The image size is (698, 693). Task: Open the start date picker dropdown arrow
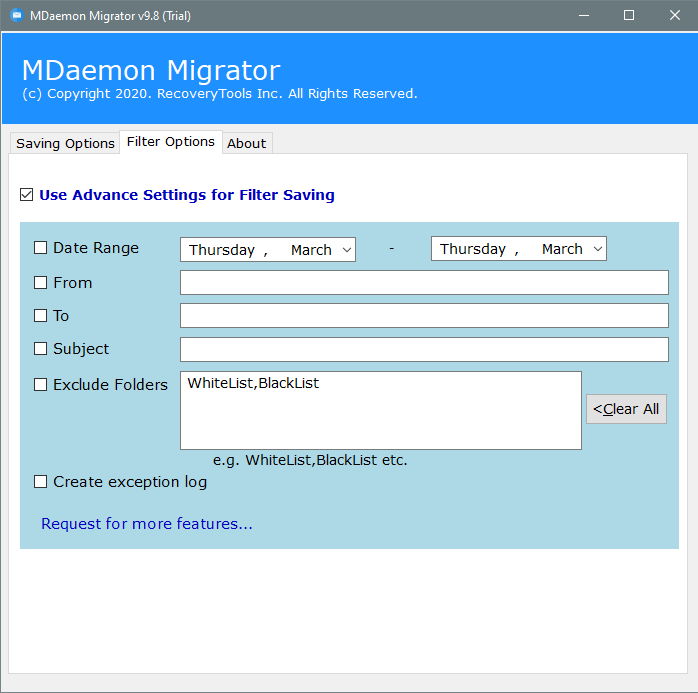tap(347, 250)
